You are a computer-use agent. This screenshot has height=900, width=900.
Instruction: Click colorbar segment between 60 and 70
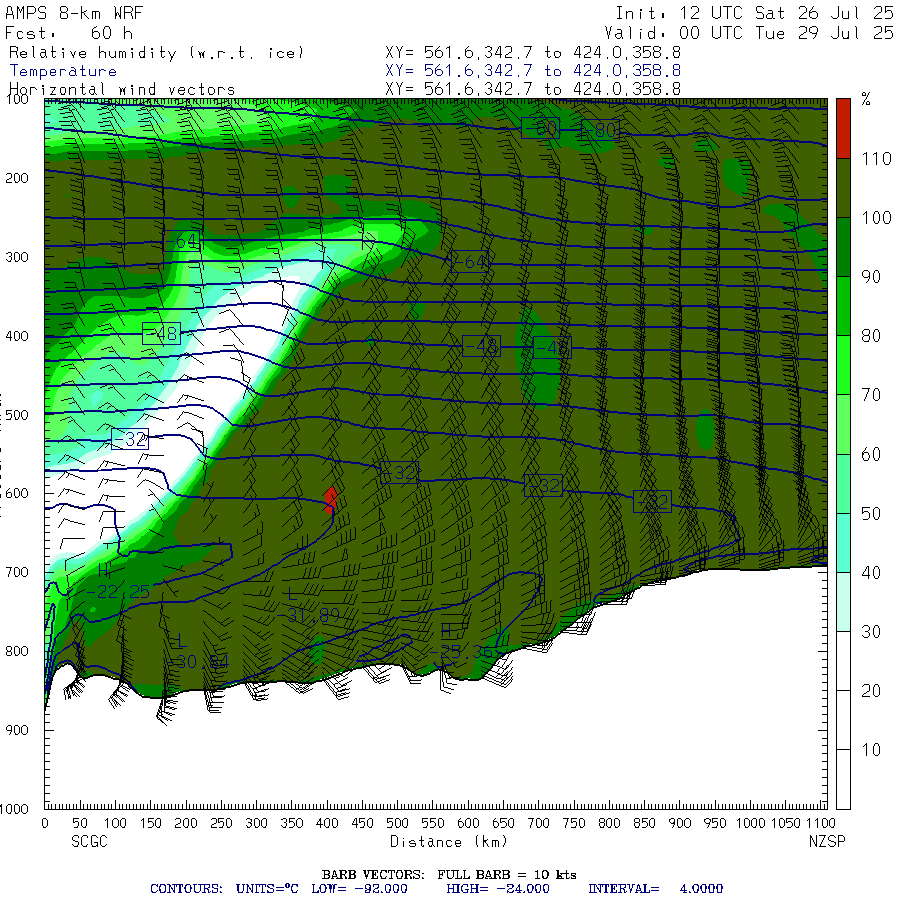(x=843, y=424)
